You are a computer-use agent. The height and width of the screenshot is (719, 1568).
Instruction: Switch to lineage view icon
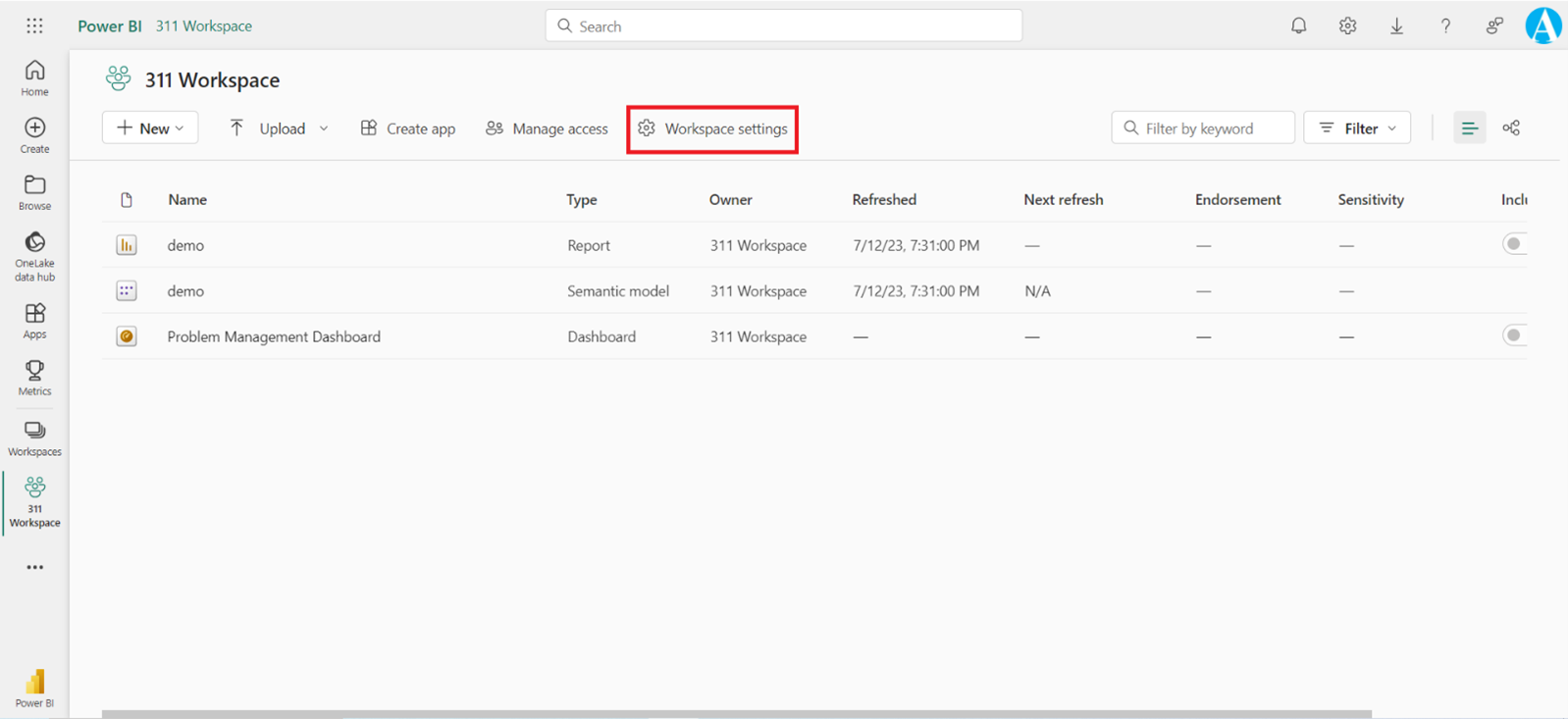(1511, 128)
